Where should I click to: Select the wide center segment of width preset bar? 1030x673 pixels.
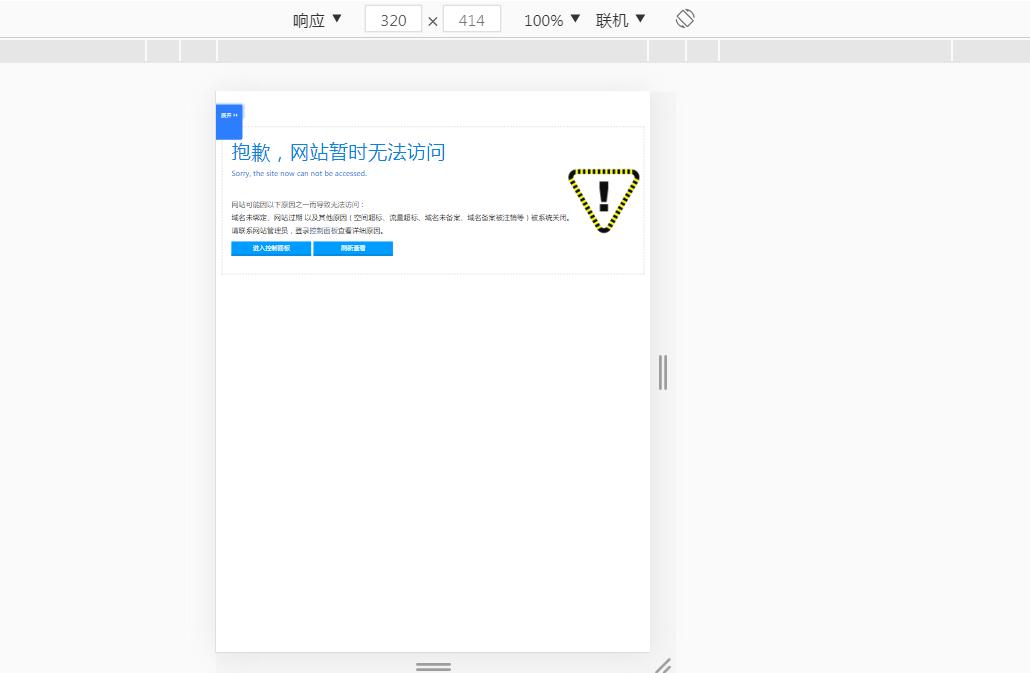(432, 51)
